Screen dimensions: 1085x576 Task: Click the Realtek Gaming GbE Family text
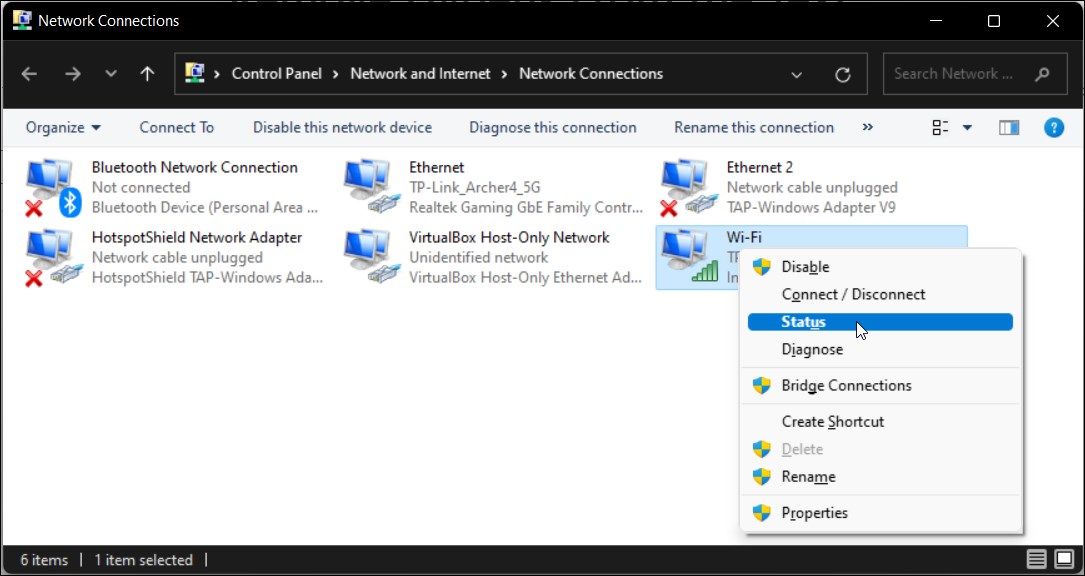[x=526, y=207]
